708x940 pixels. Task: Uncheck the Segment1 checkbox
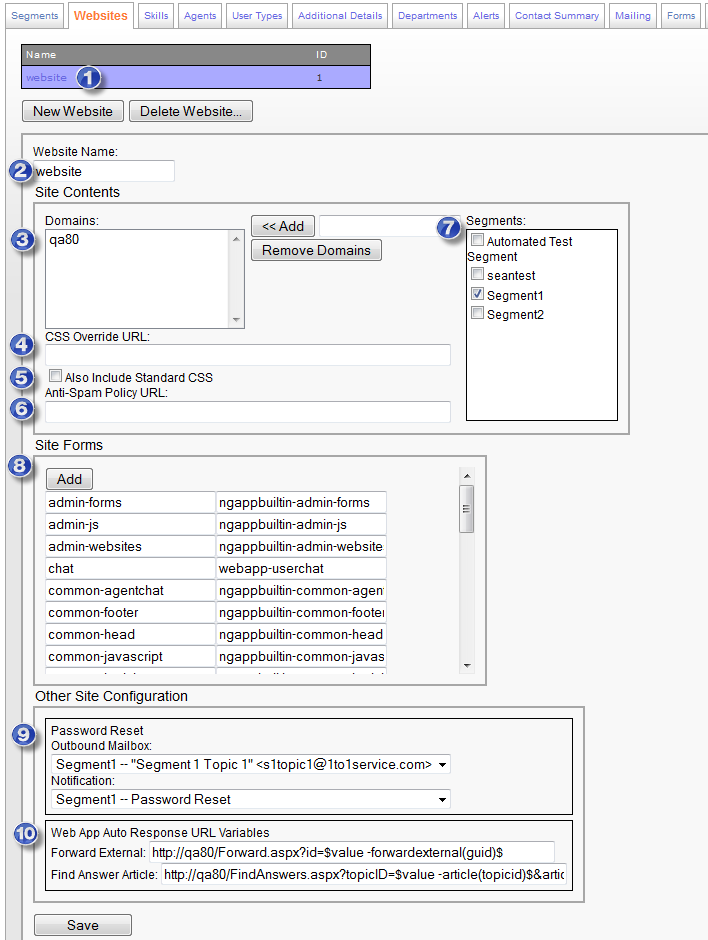(x=478, y=295)
